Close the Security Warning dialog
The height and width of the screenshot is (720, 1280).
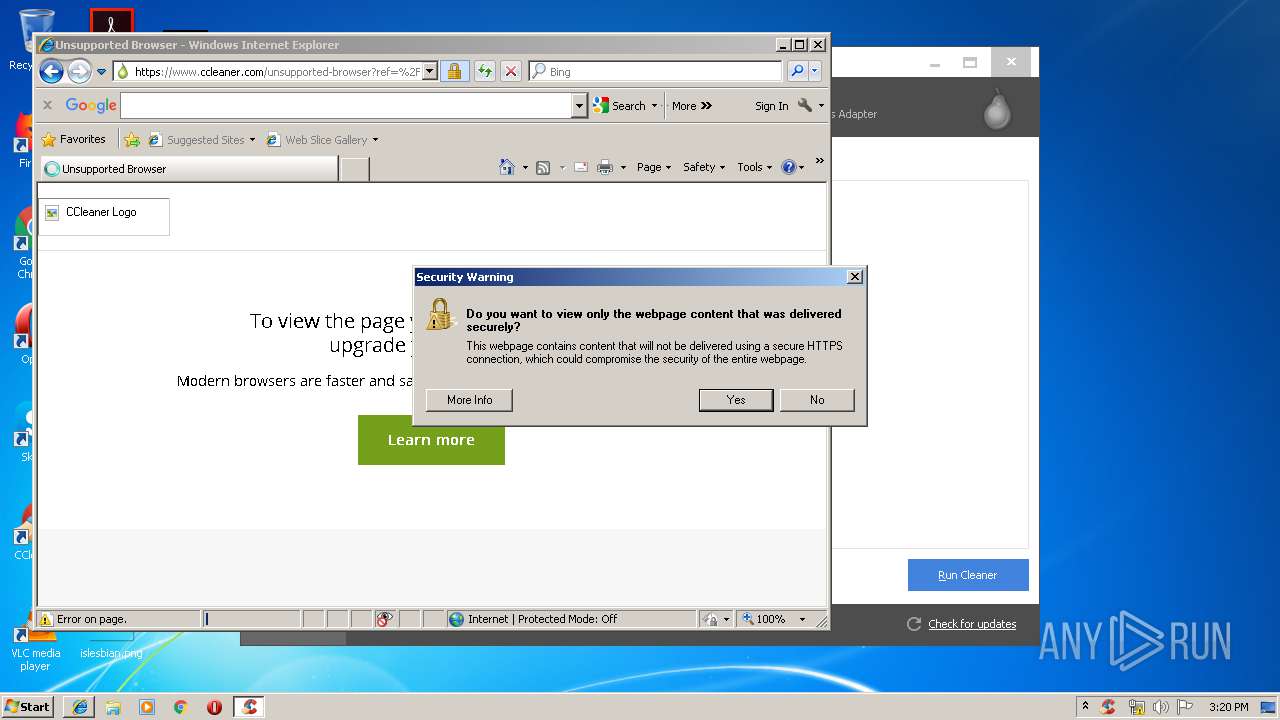coord(854,277)
